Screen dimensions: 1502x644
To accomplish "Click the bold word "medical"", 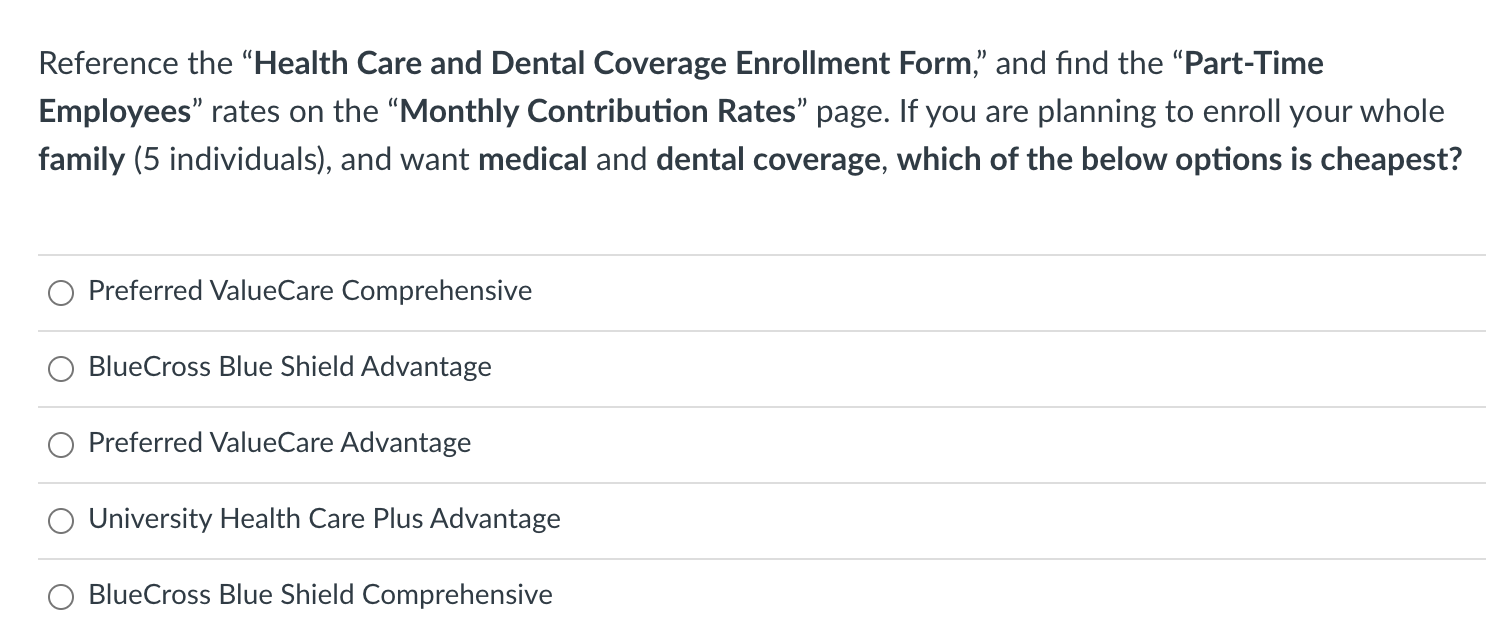I will point(533,159).
